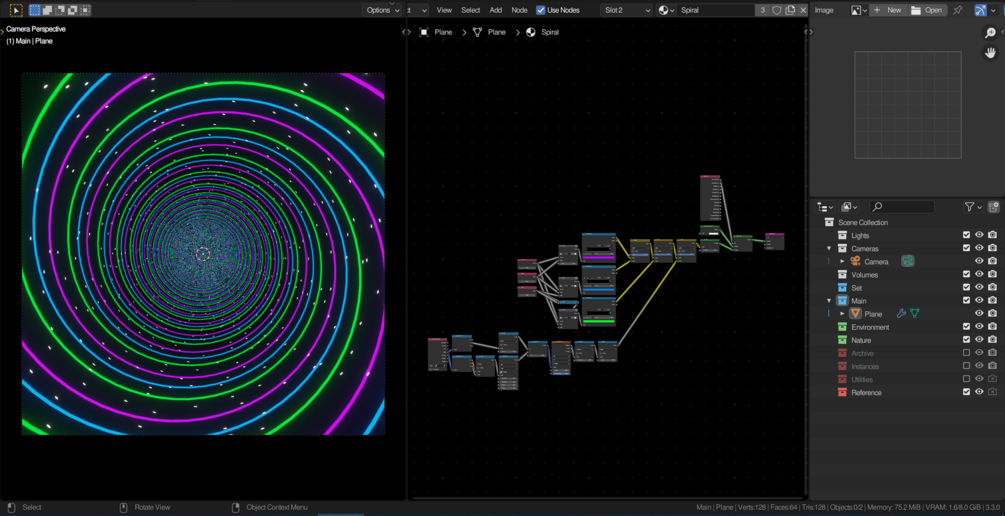Screen dimensions: 1005x516
Task: Open the node editor Select menu
Action: 470,10
